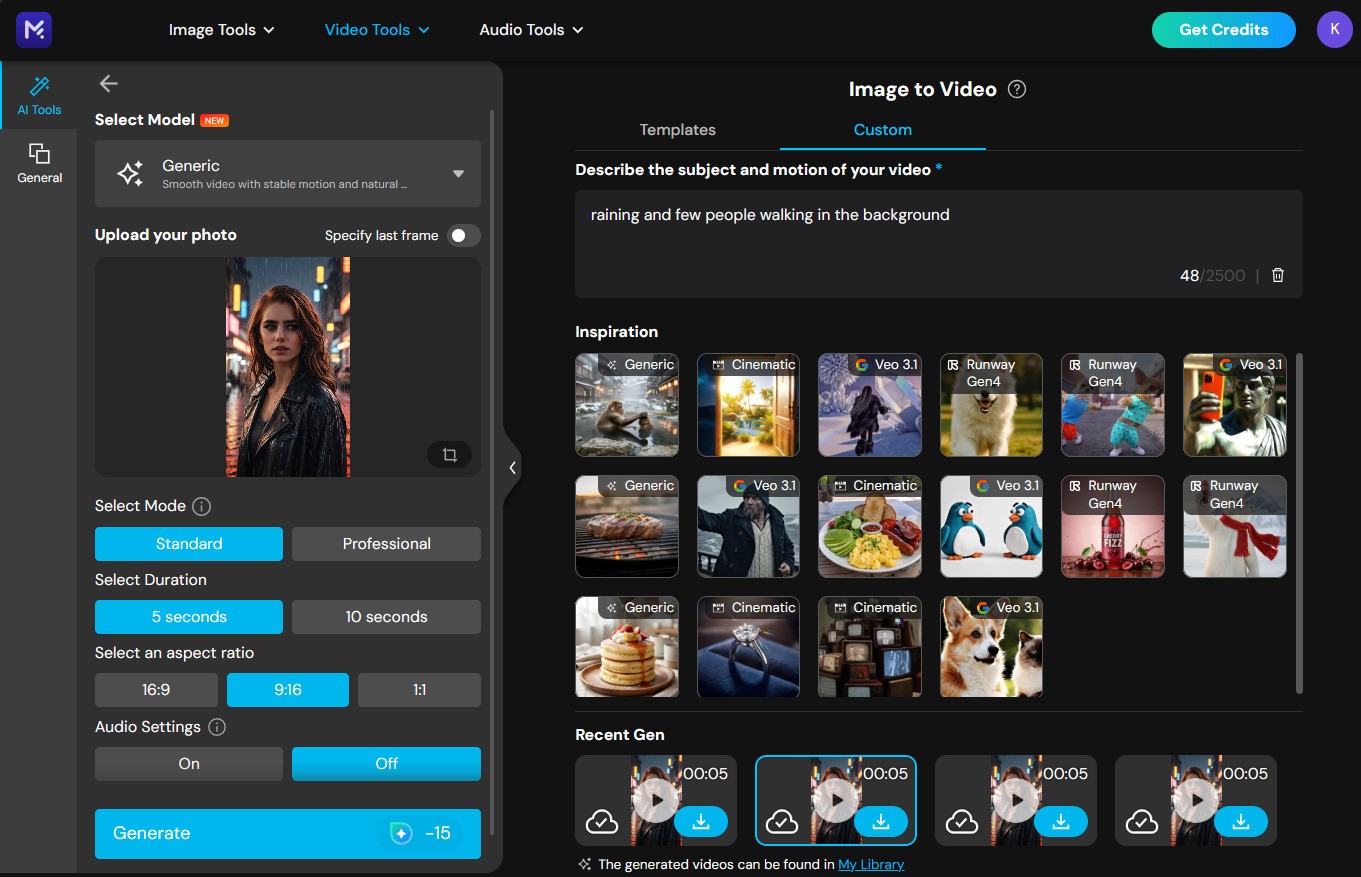Select the Generic monkeys inspiration thumbnail
Screen dimensions: 1361x877
[627, 405]
